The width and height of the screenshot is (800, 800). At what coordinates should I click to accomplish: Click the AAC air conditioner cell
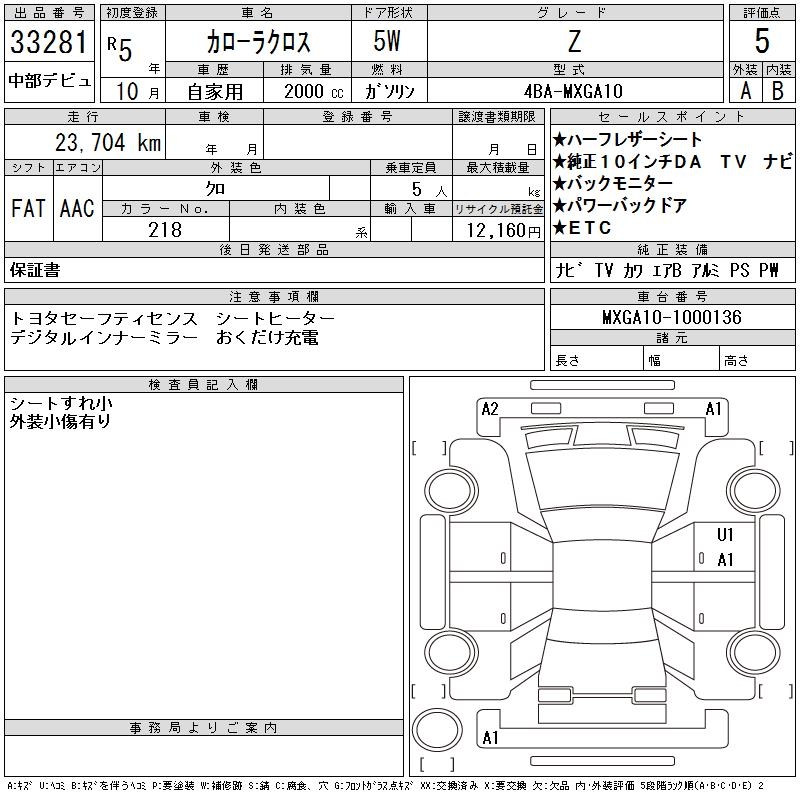point(77,208)
